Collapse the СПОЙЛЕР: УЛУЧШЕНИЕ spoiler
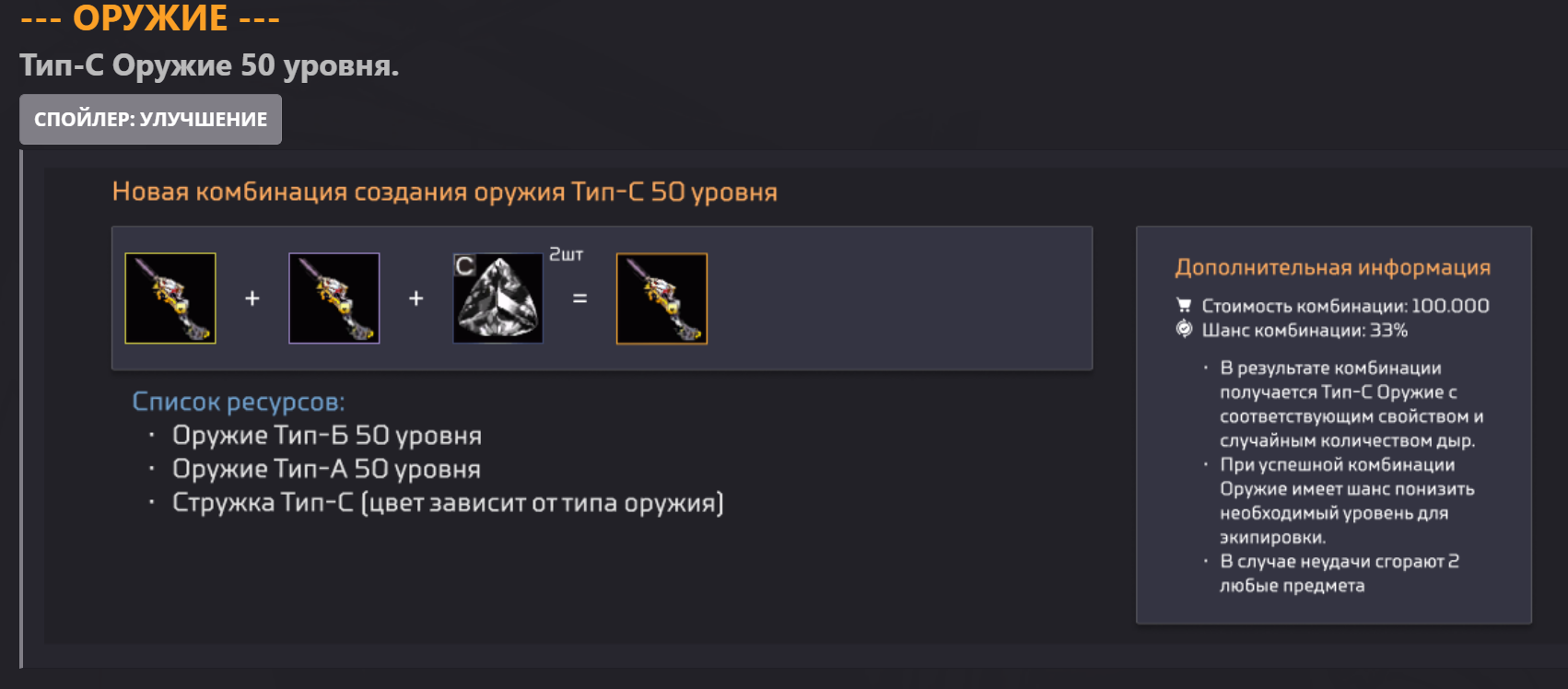The image size is (1568, 689). point(150,120)
